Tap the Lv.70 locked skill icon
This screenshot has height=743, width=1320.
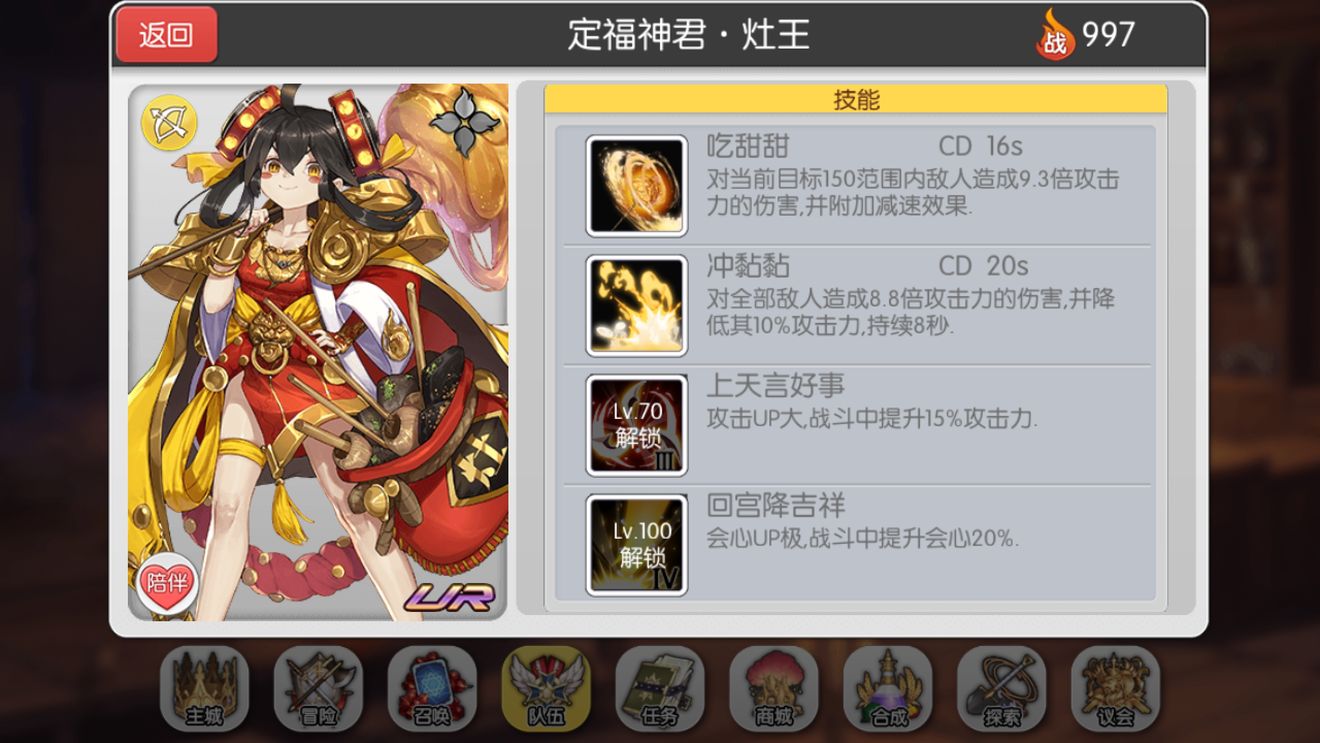click(x=636, y=426)
